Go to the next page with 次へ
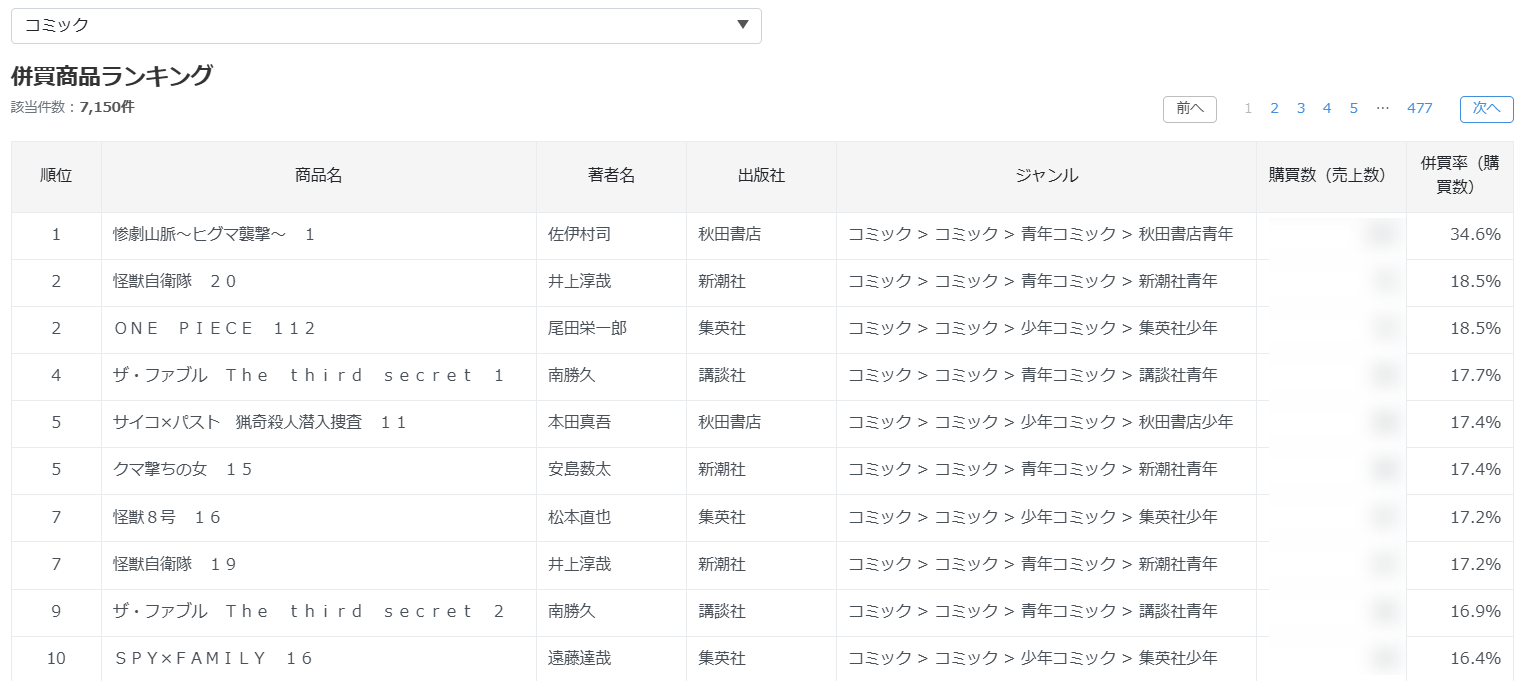 1486,109
